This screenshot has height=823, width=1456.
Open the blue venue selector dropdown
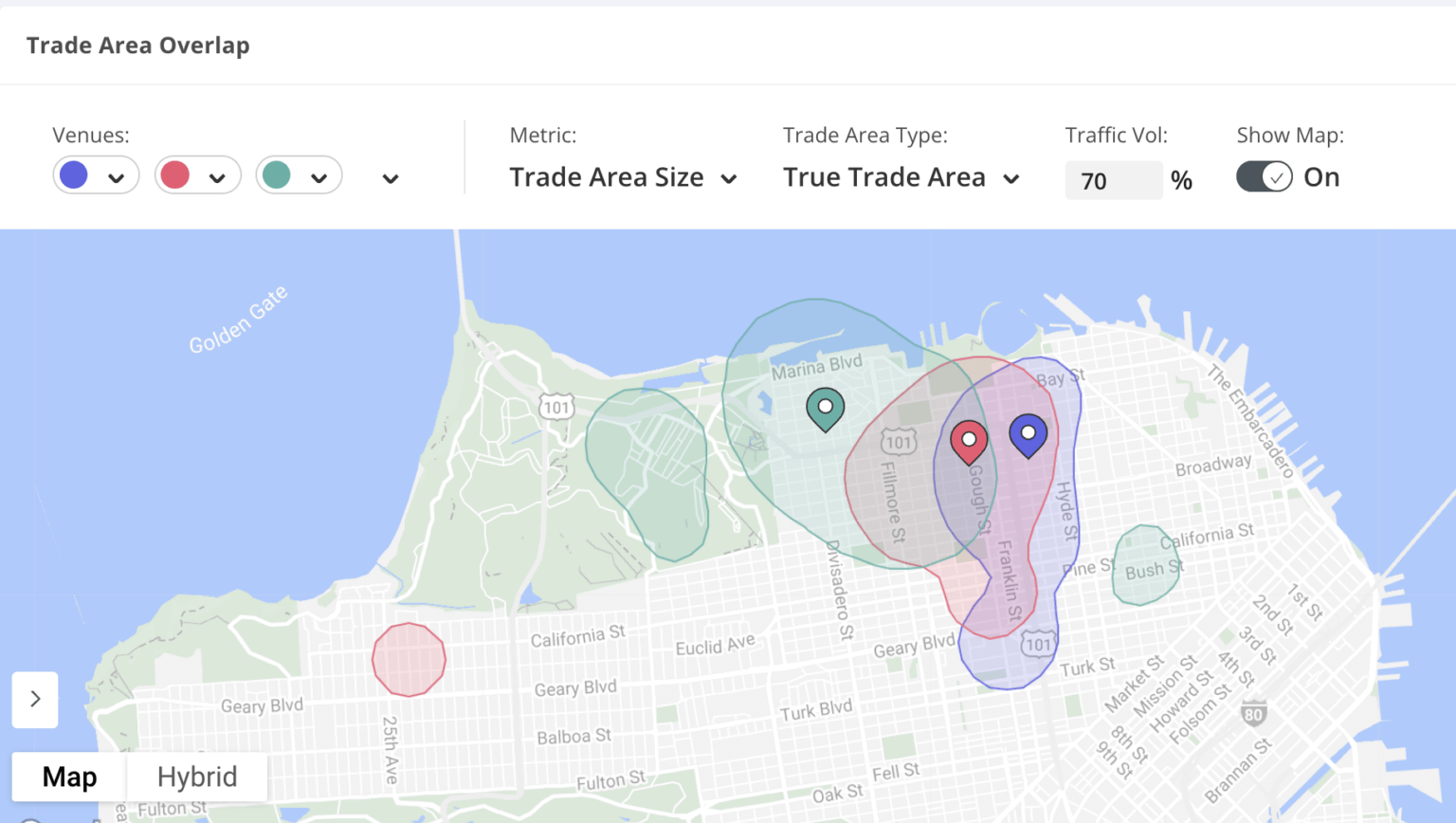116,176
